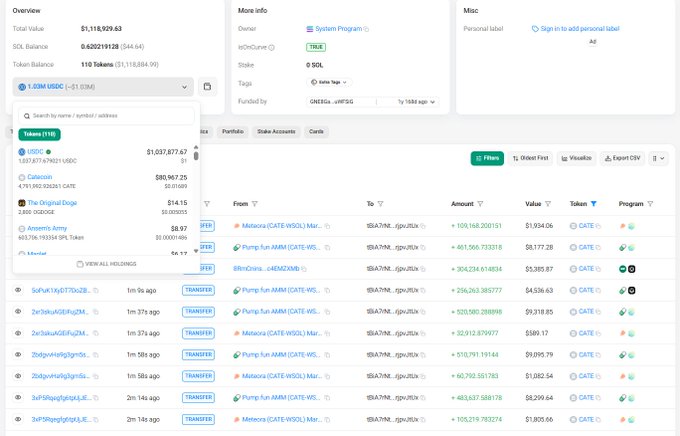Viewport: 680px width, 436px height.
Task: Click the verified badge next to USDC
Action: tap(49, 152)
